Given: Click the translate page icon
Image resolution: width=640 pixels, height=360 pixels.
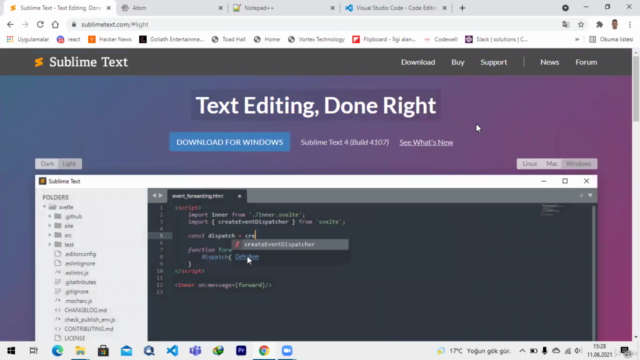Looking at the screenshot, I should pyautogui.click(x=566, y=24).
